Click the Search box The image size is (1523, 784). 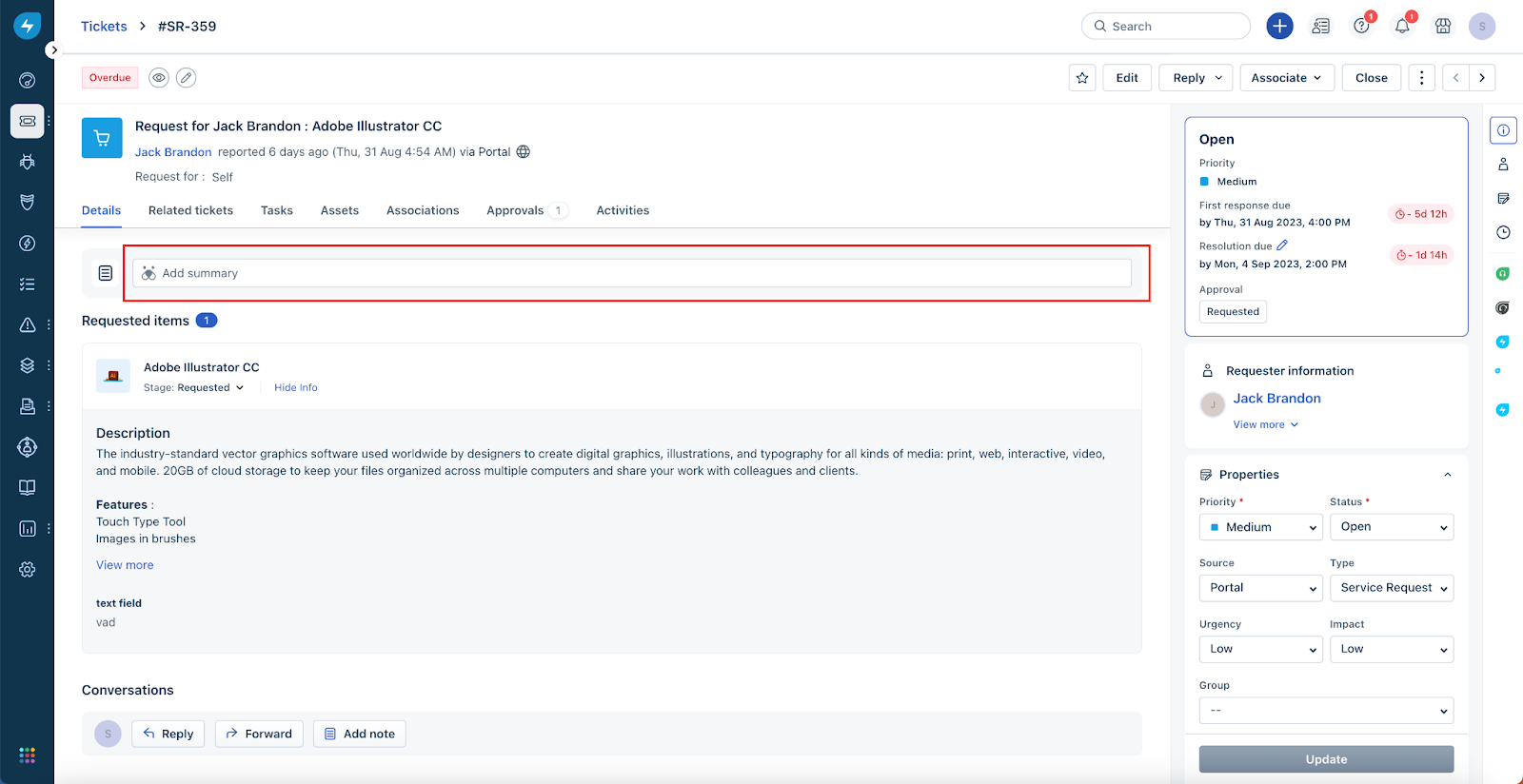pyautogui.click(x=1165, y=26)
